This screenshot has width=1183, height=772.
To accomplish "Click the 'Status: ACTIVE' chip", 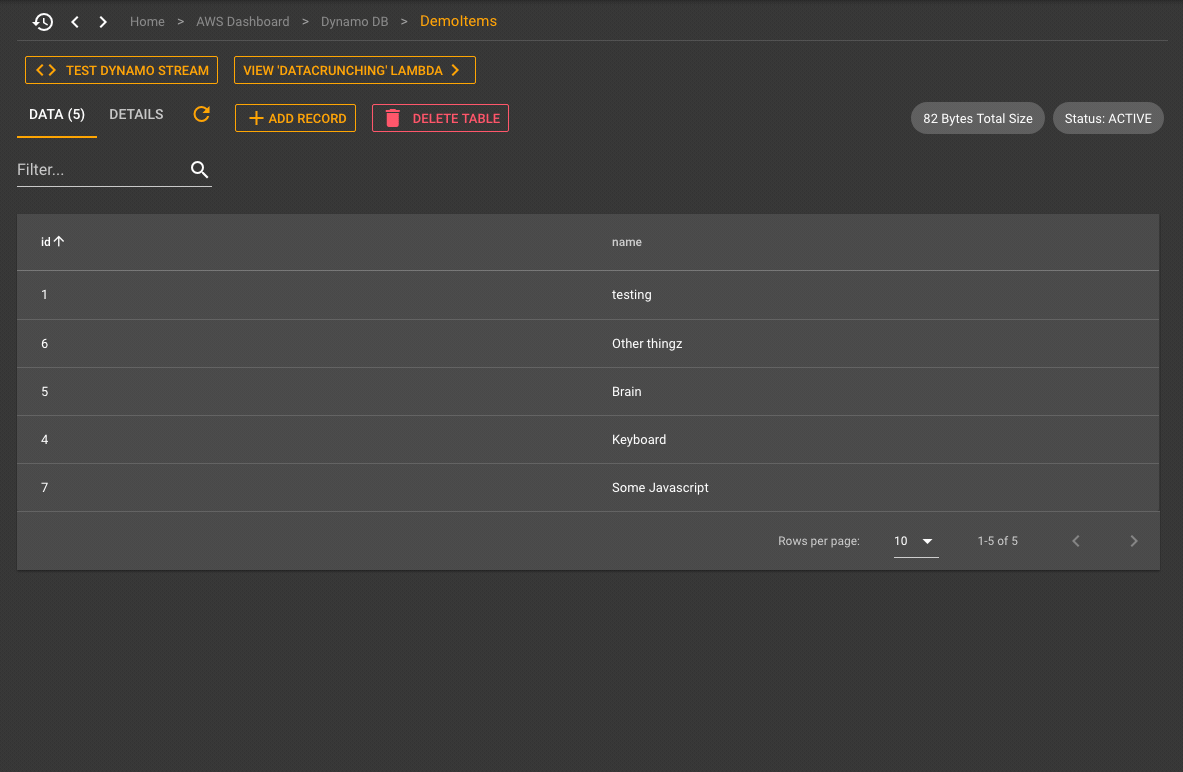I will coord(1108,118).
